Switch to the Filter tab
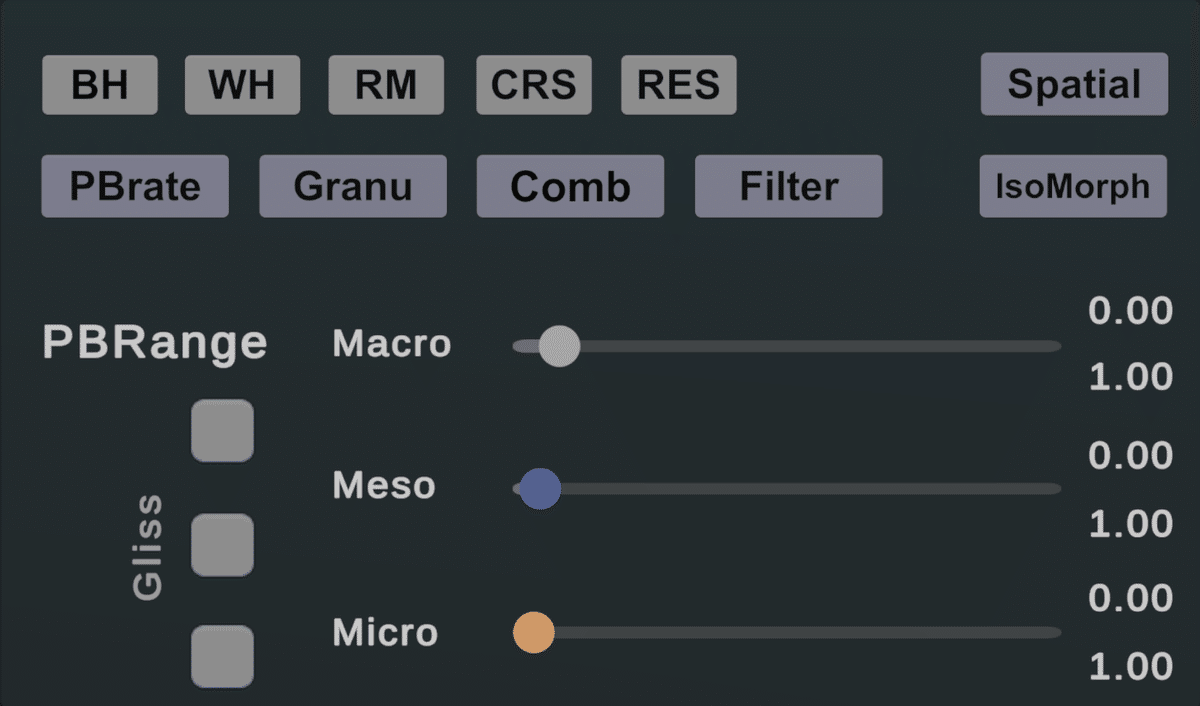This screenshot has width=1200, height=706. click(789, 186)
